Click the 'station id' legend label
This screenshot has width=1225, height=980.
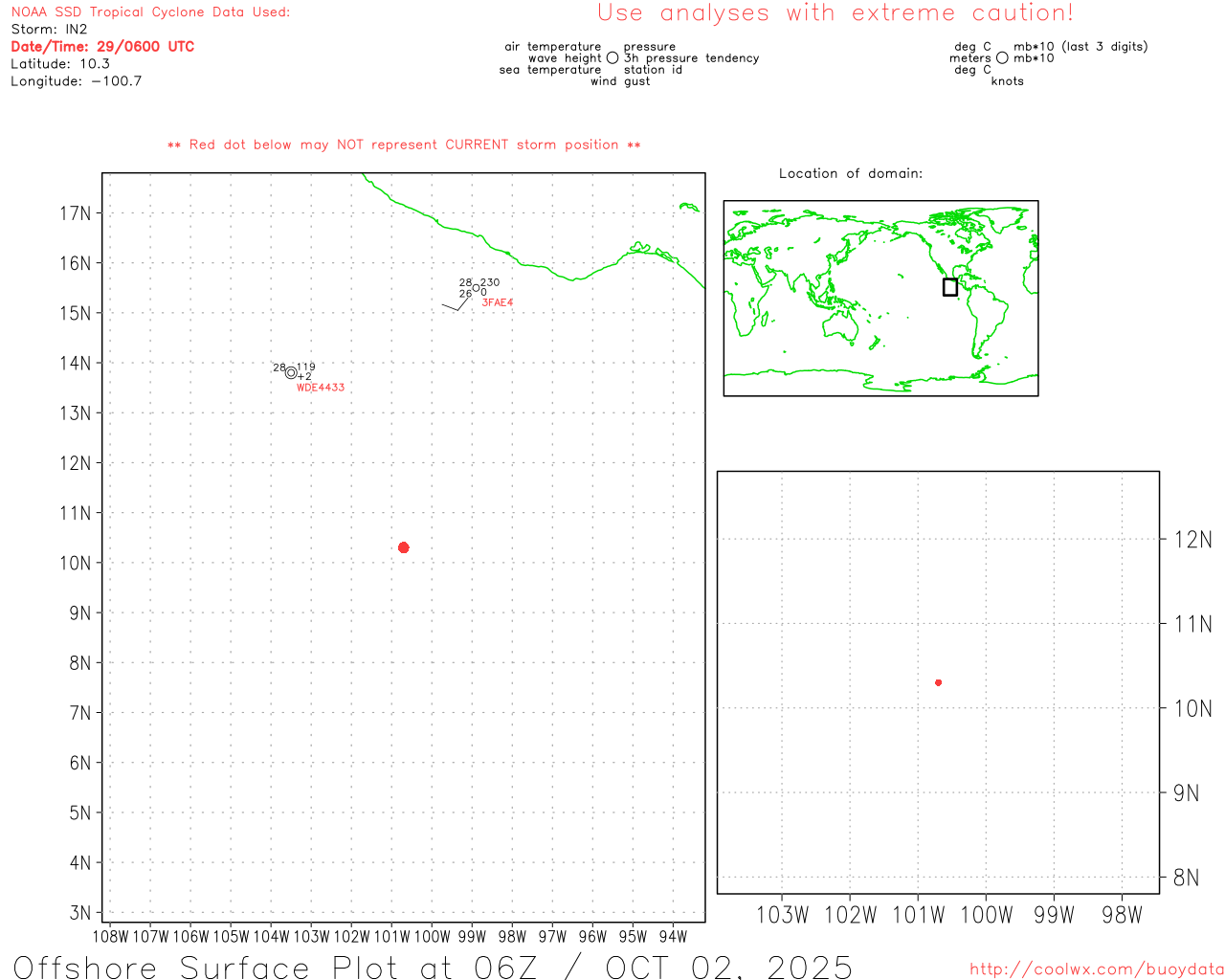(x=653, y=70)
